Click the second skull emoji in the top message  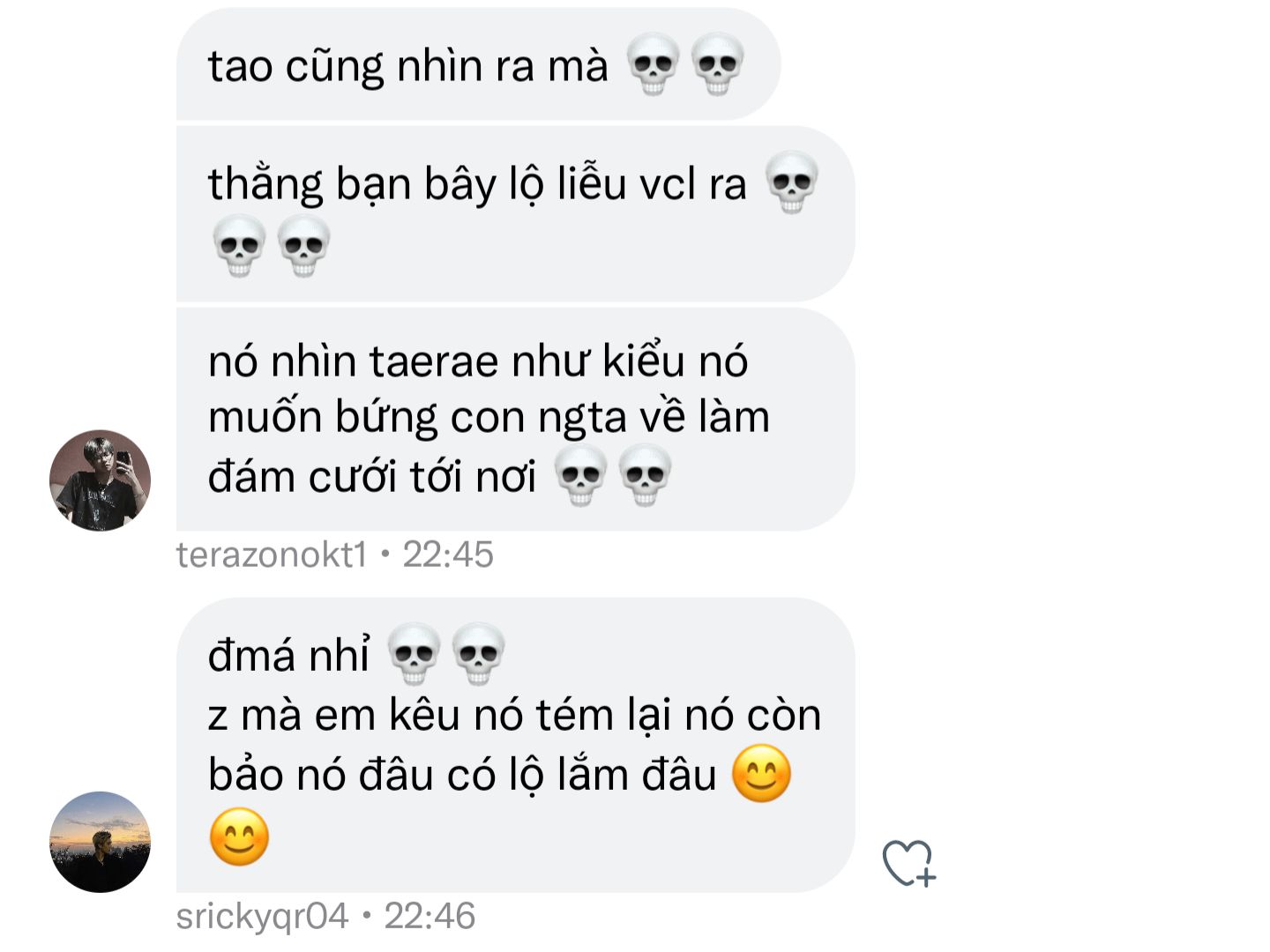click(x=717, y=64)
